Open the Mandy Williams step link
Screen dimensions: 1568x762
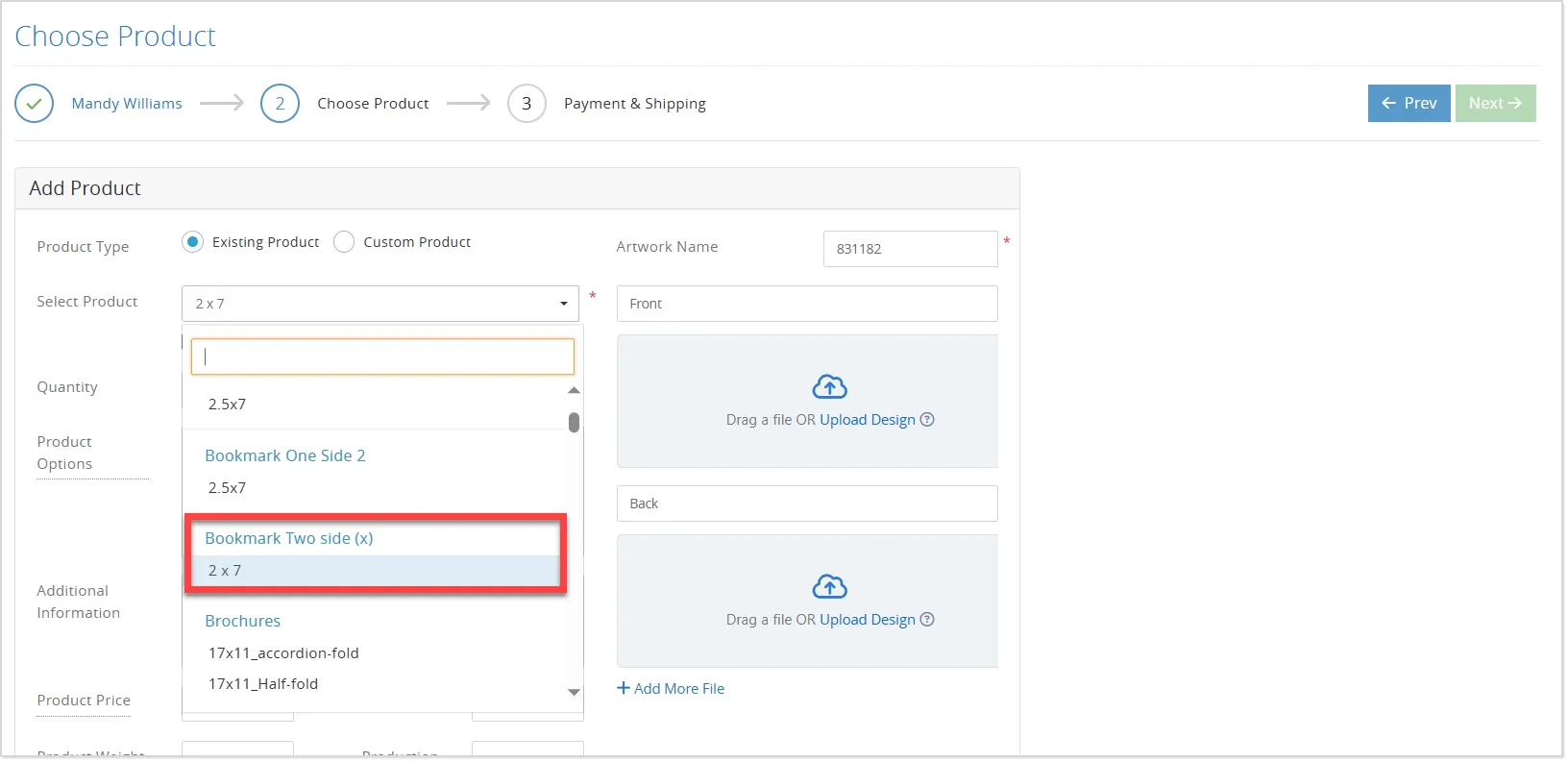pos(127,104)
